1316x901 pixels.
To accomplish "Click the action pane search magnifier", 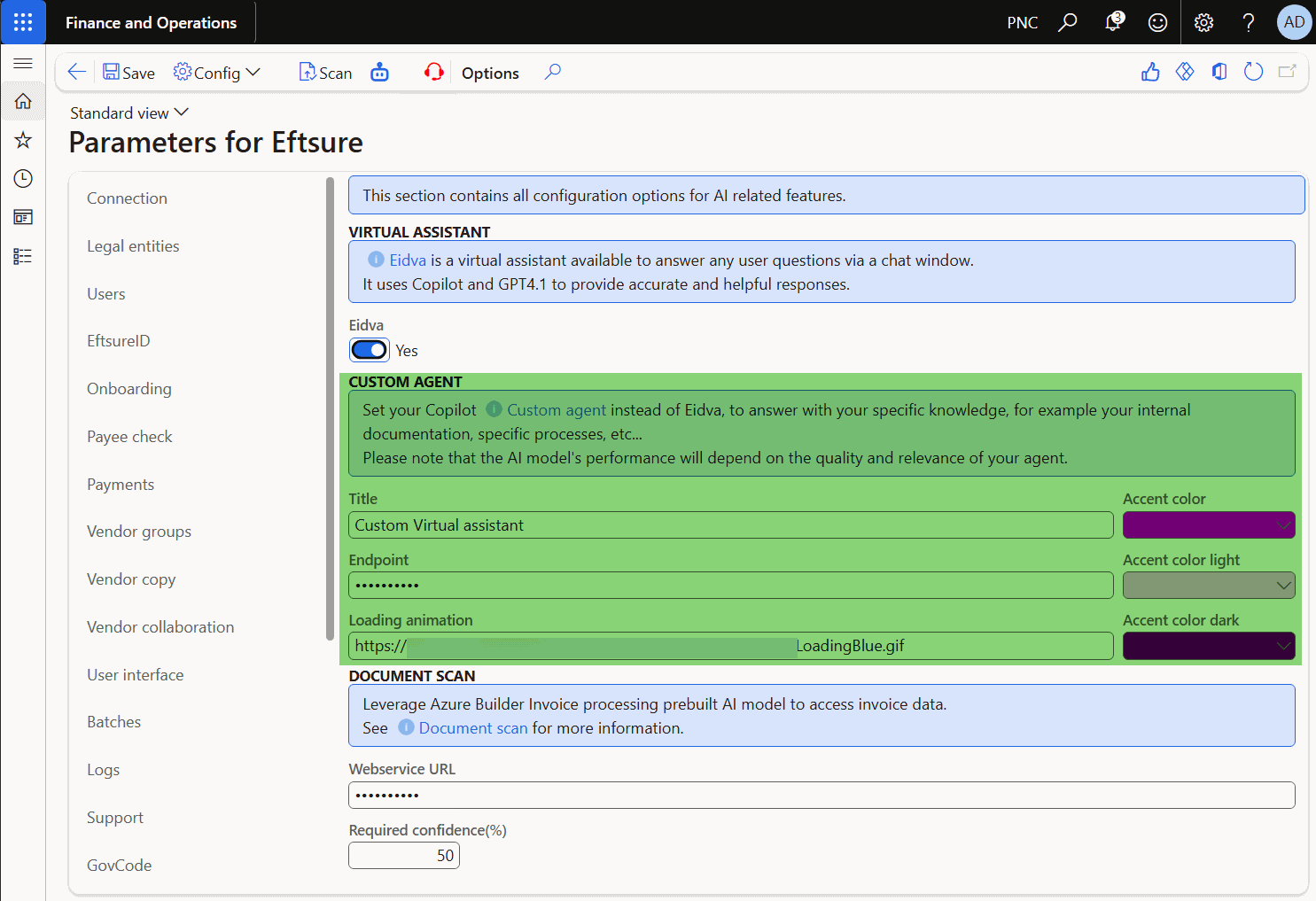I will click(x=553, y=73).
